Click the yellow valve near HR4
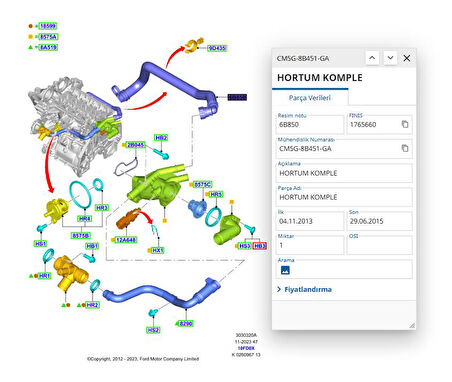The width and height of the screenshot is (452, 382). tap(56, 209)
